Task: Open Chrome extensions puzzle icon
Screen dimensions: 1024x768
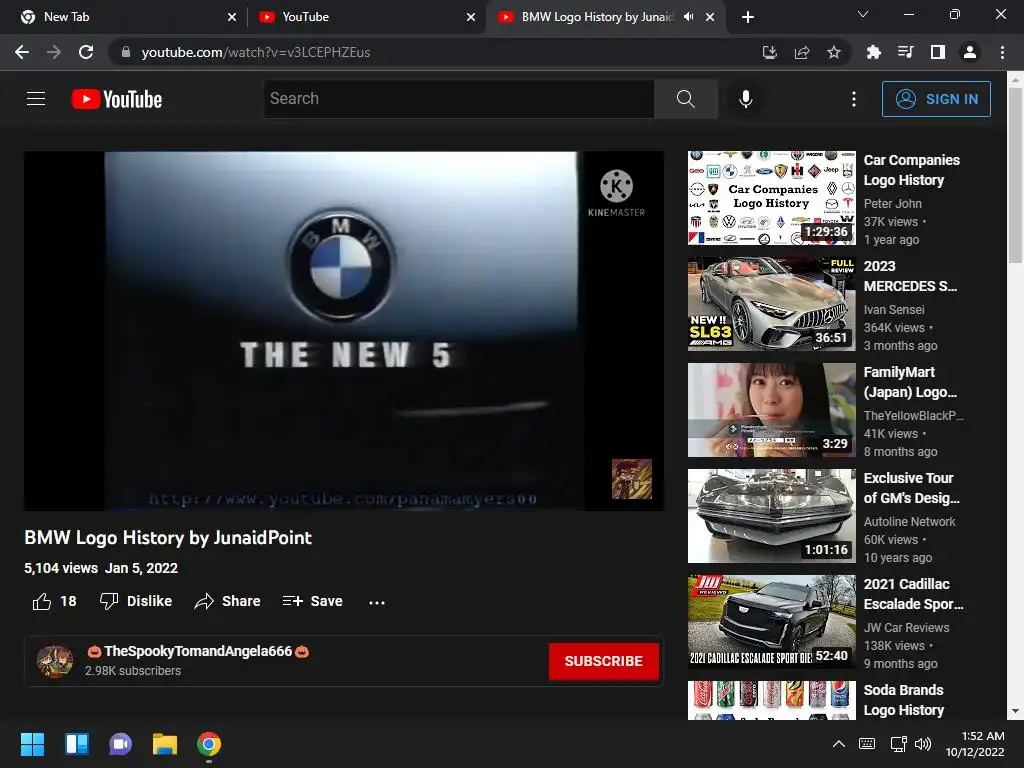Action: tap(873, 52)
